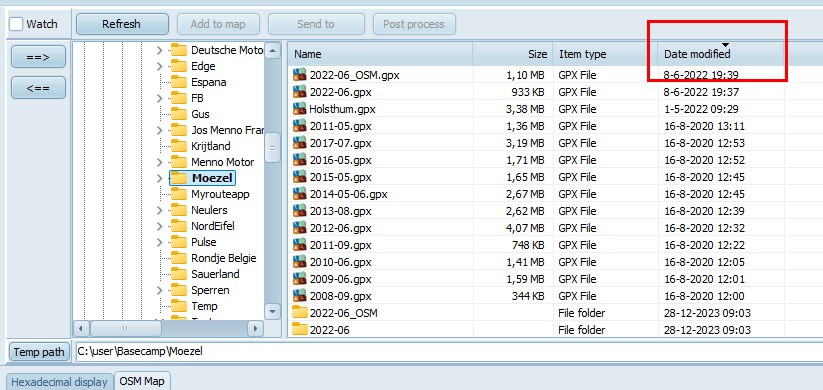Expand the Pulse folder node
Viewport: 823px width, 390px height.
[160, 242]
